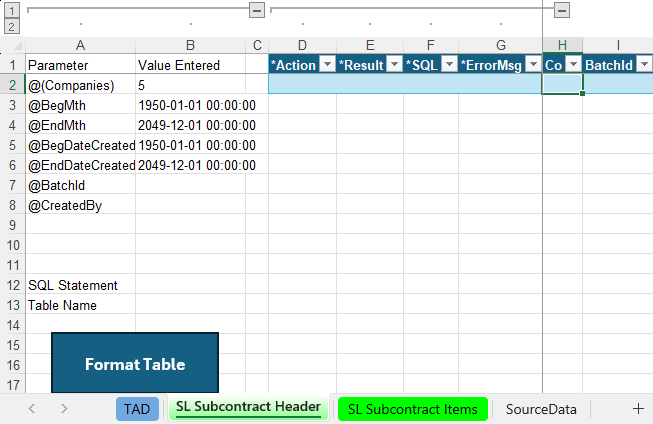Image resolution: width=653 pixels, height=424 pixels.
Task: Select @EndMth value 2049-12-01 00:00:00
Action: pyautogui.click(x=190, y=125)
